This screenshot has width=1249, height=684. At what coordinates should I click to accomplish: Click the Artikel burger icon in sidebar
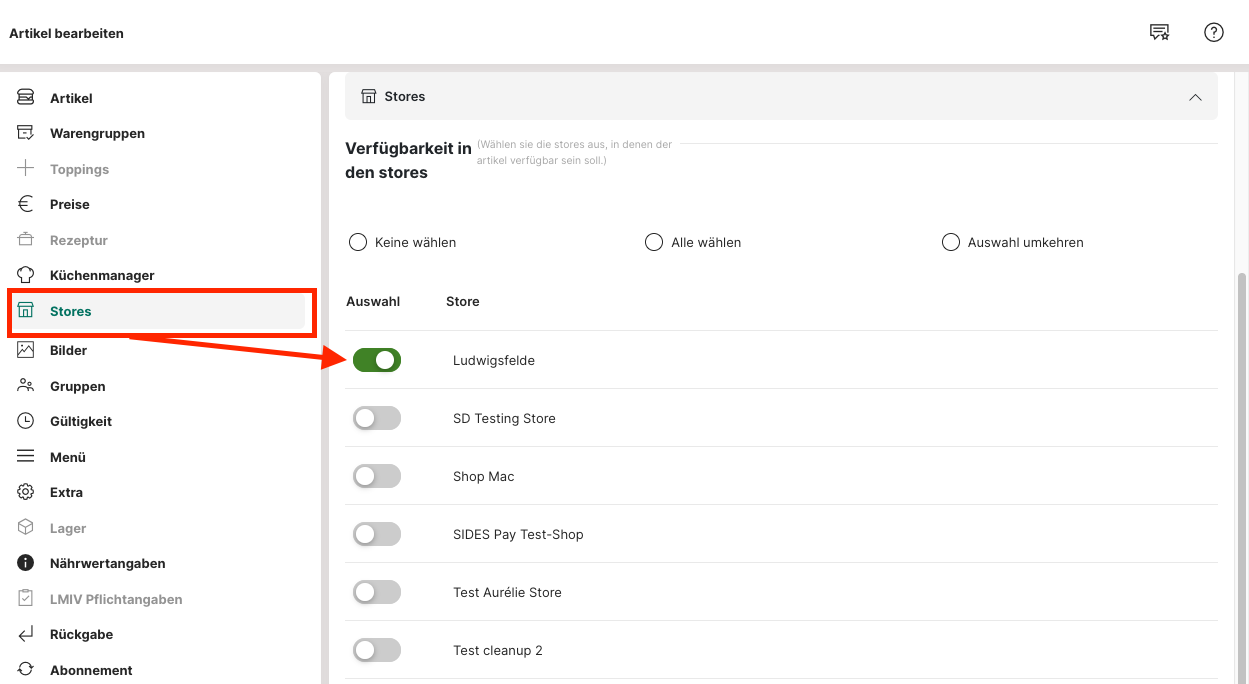coord(26,98)
